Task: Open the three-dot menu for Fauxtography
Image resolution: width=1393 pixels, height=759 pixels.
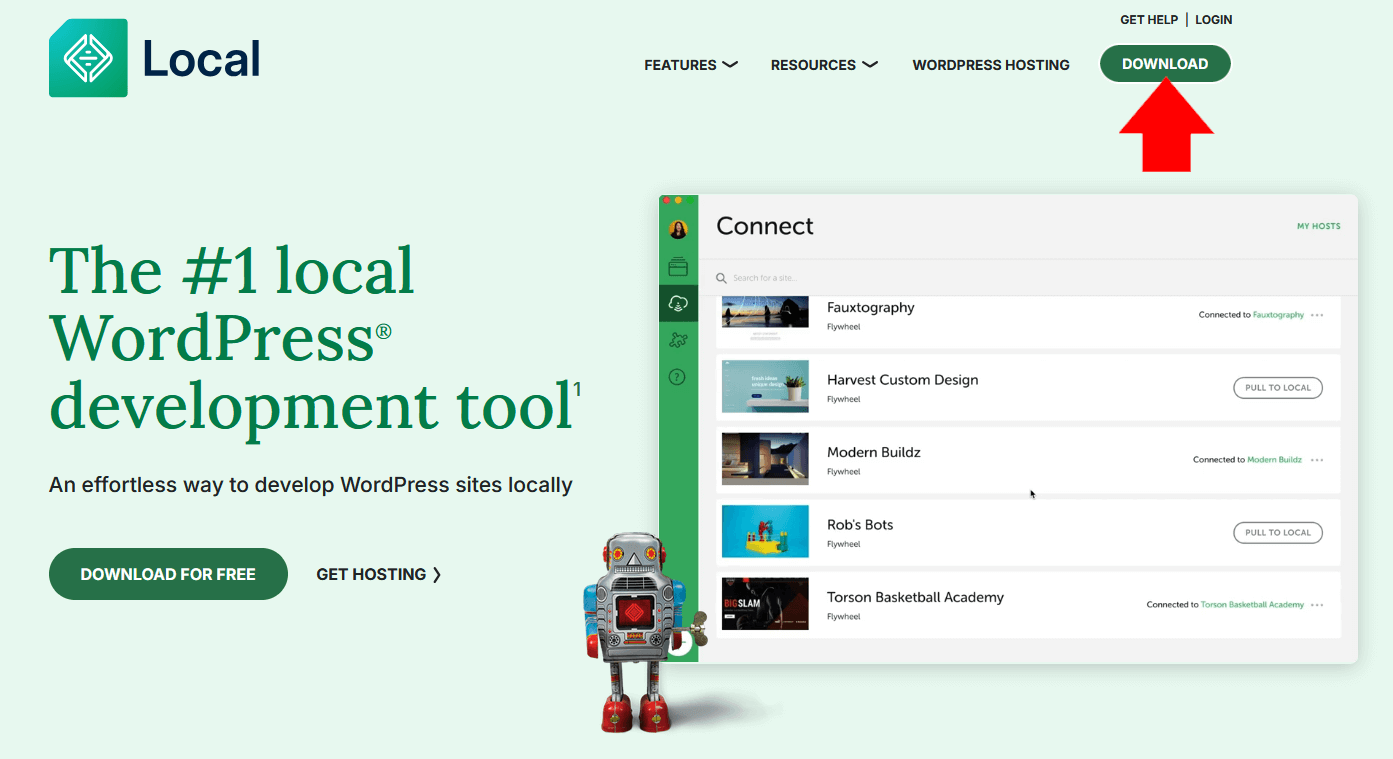Action: tap(1317, 315)
